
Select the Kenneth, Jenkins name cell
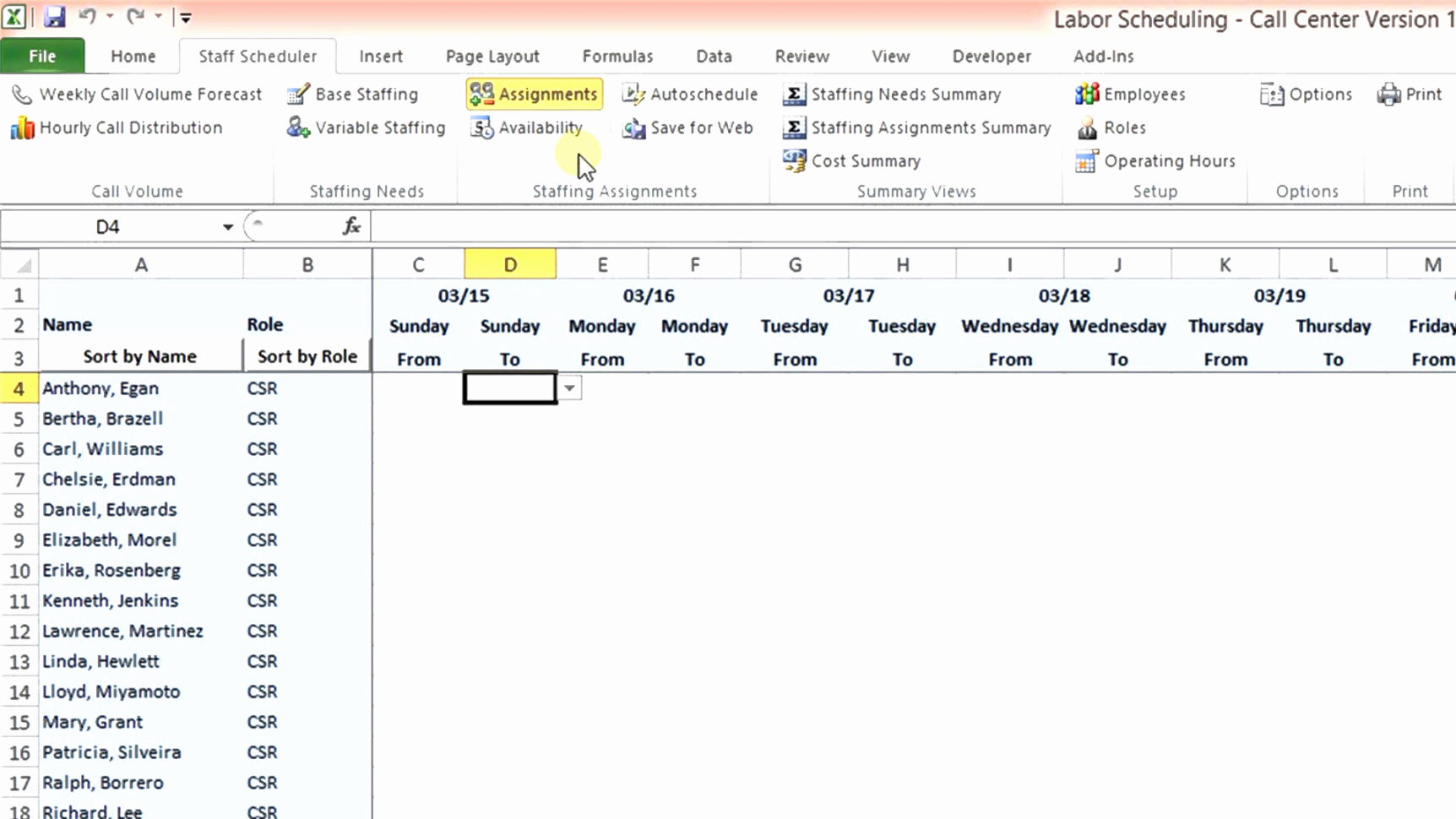pos(140,601)
